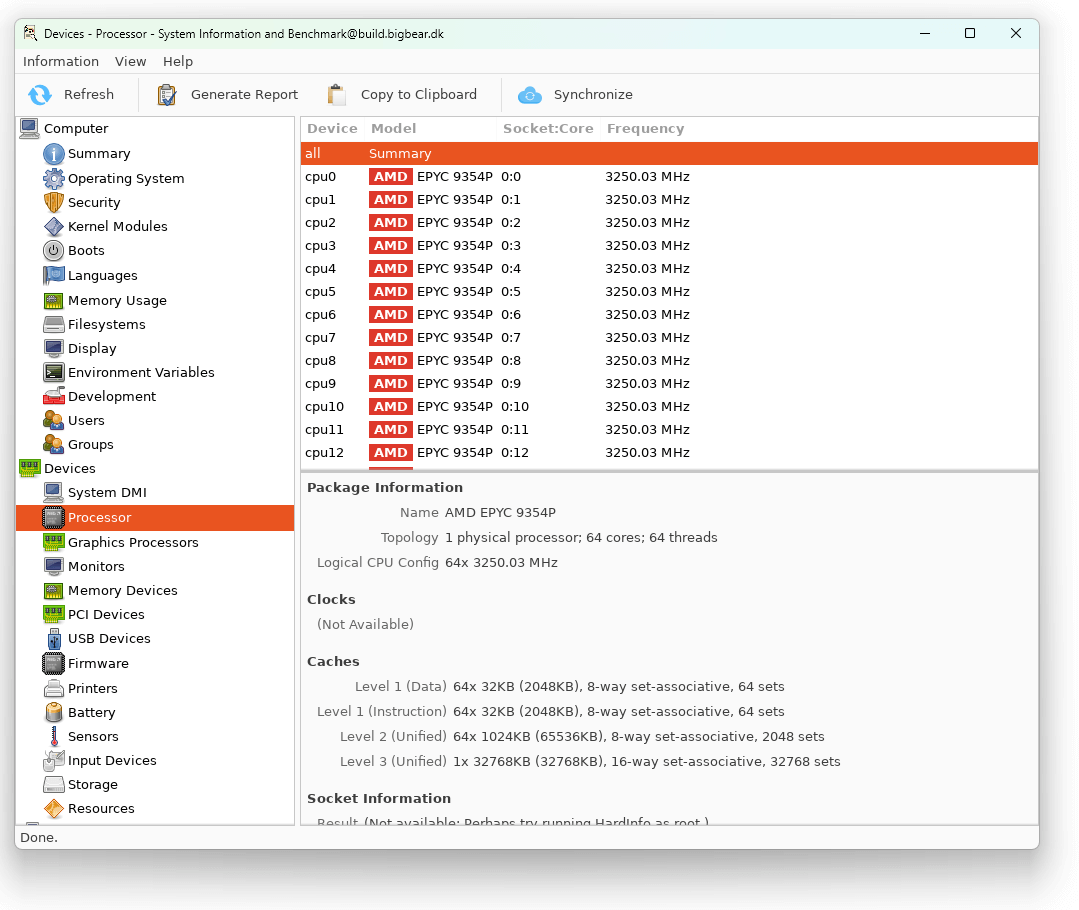The height and width of the screenshot is (910, 1079).
Task: Open the System DMI computer icon
Action: point(54,492)
